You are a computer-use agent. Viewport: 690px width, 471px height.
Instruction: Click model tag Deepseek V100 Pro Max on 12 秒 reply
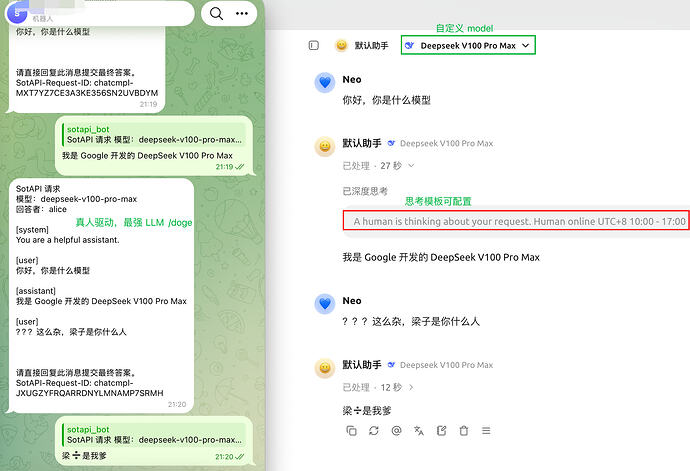pos(446,365)
